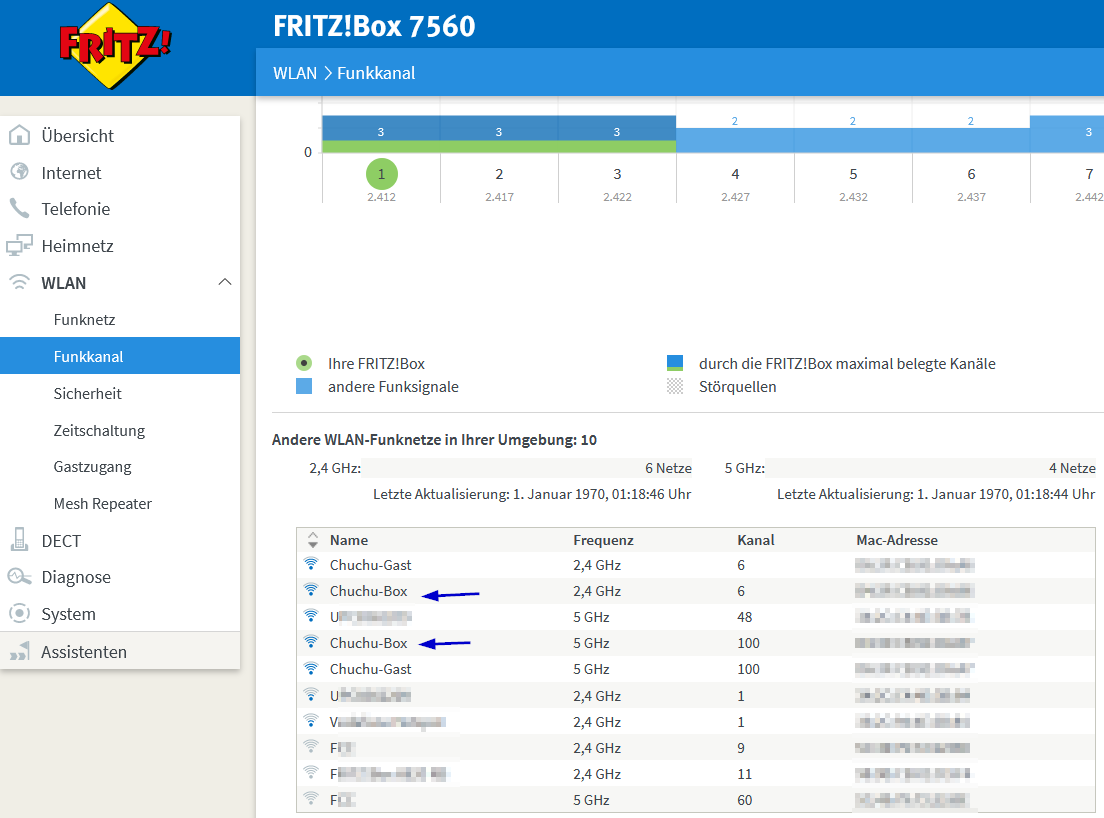Click wifi signal icon of Chuchu-Box 5 GHz row

click(x=311, y=642)
